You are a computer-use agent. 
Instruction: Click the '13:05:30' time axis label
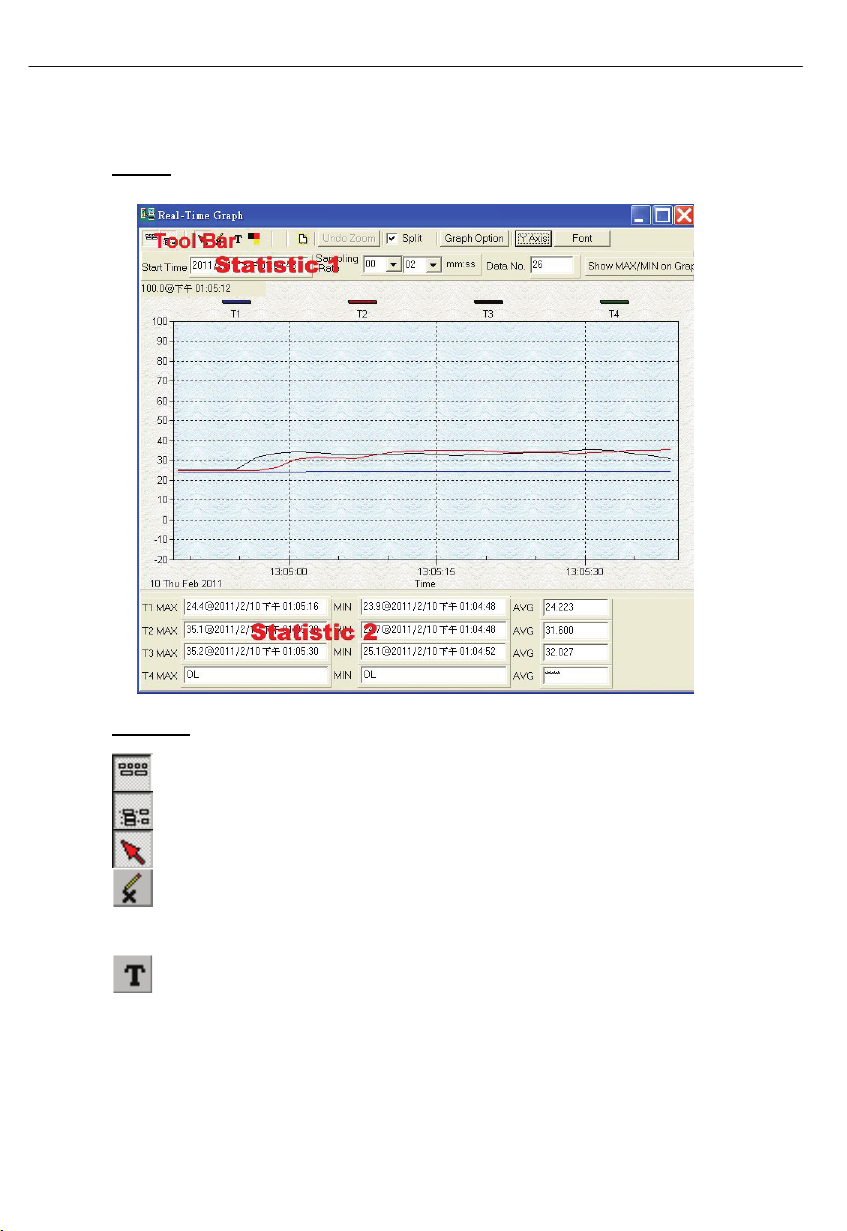tap(584, 572)
